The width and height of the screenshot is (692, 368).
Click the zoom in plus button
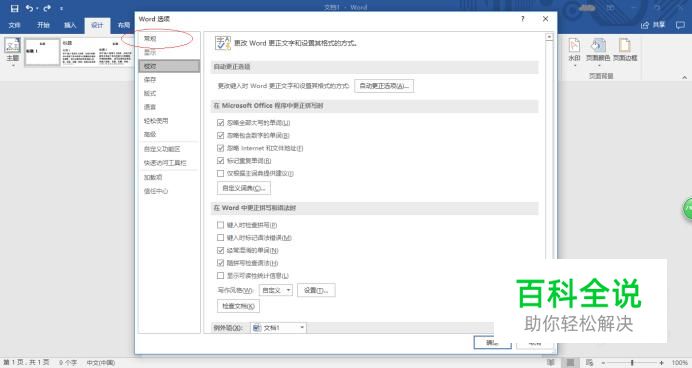662,363
